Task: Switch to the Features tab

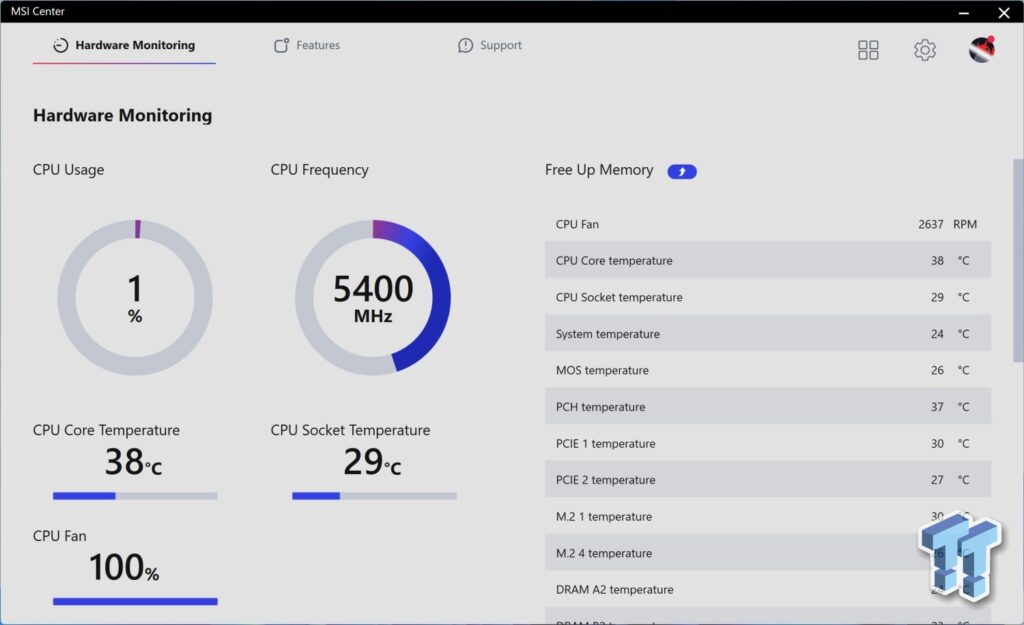Action: tap(307, 45)
